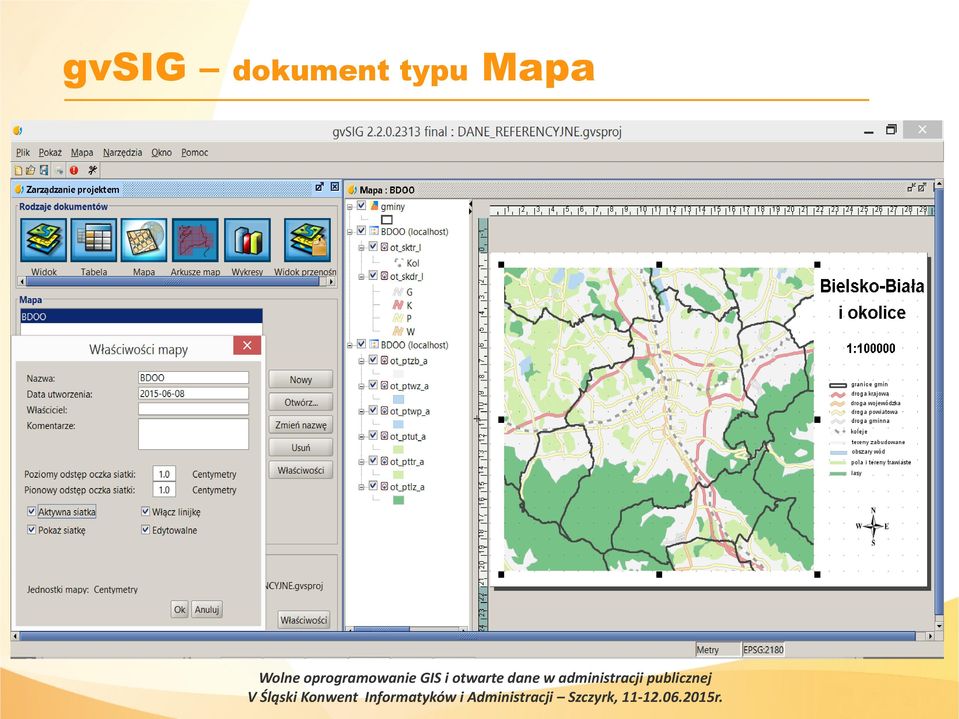Click the Otwórz... button

click(300, 402)
